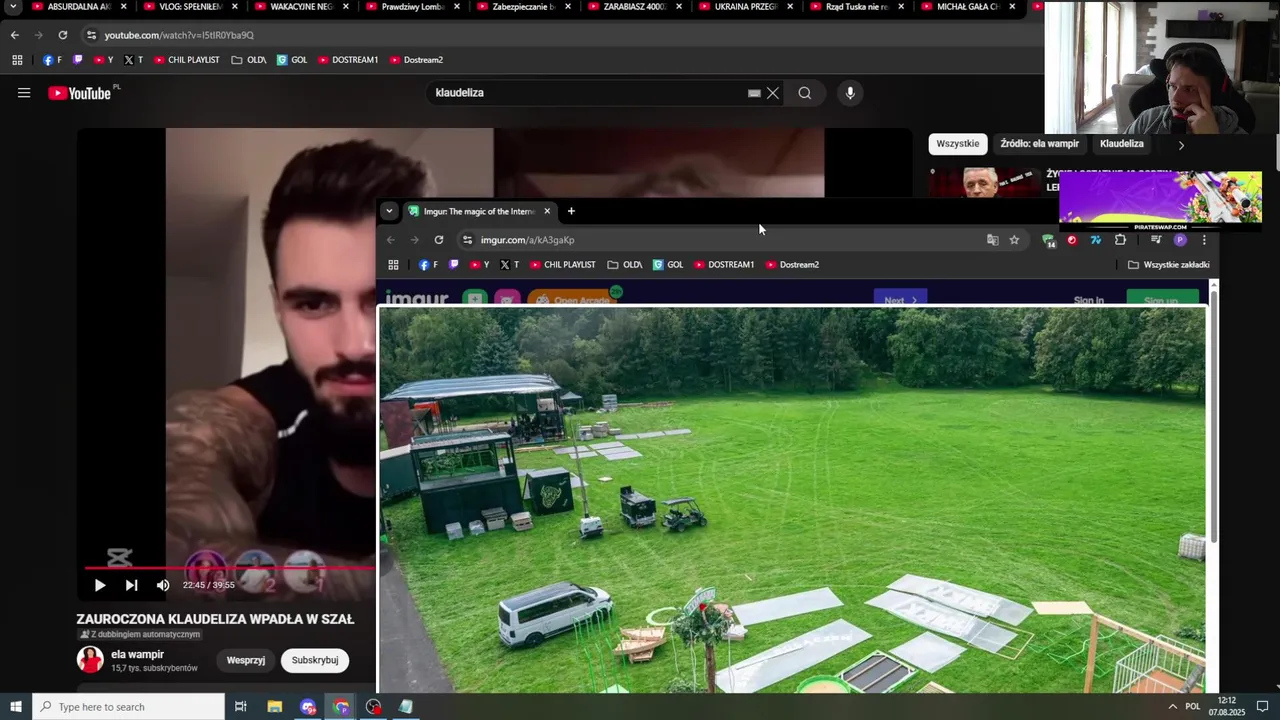The width and height of the screenshot is (1280, 720).
Task: Switch to the UKRAINA PRZEGR tab
Action: click(745, 7)
